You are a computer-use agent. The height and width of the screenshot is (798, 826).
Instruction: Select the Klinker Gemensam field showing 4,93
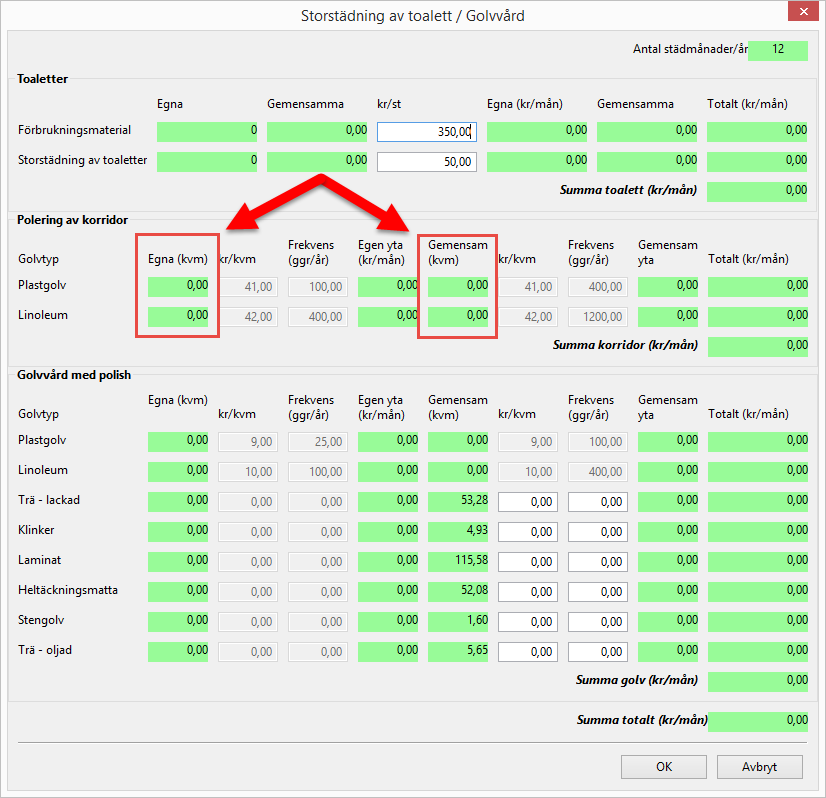tap(458, 531)
